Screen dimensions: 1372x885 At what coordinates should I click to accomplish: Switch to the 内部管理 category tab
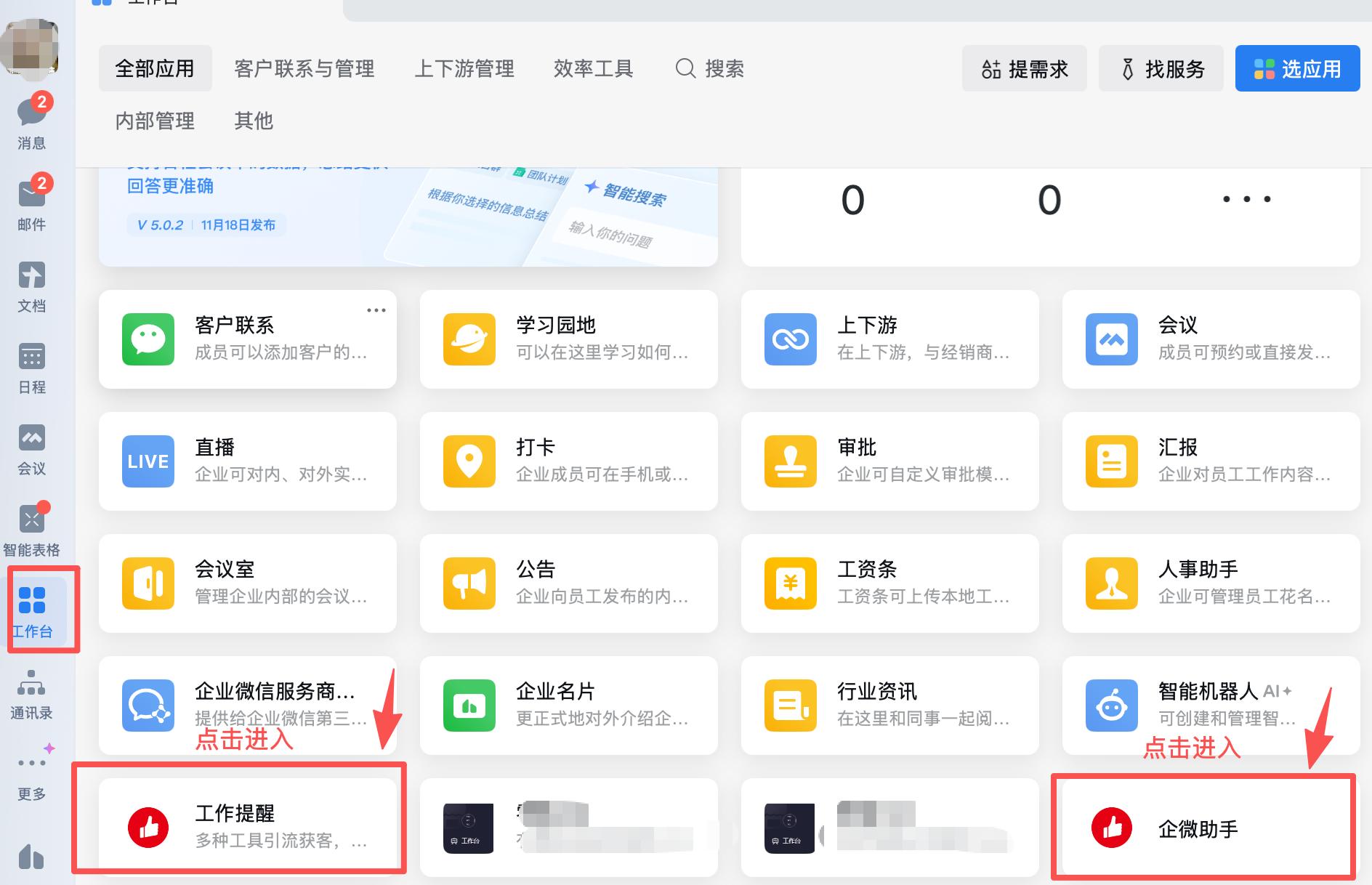coord(155,121)
